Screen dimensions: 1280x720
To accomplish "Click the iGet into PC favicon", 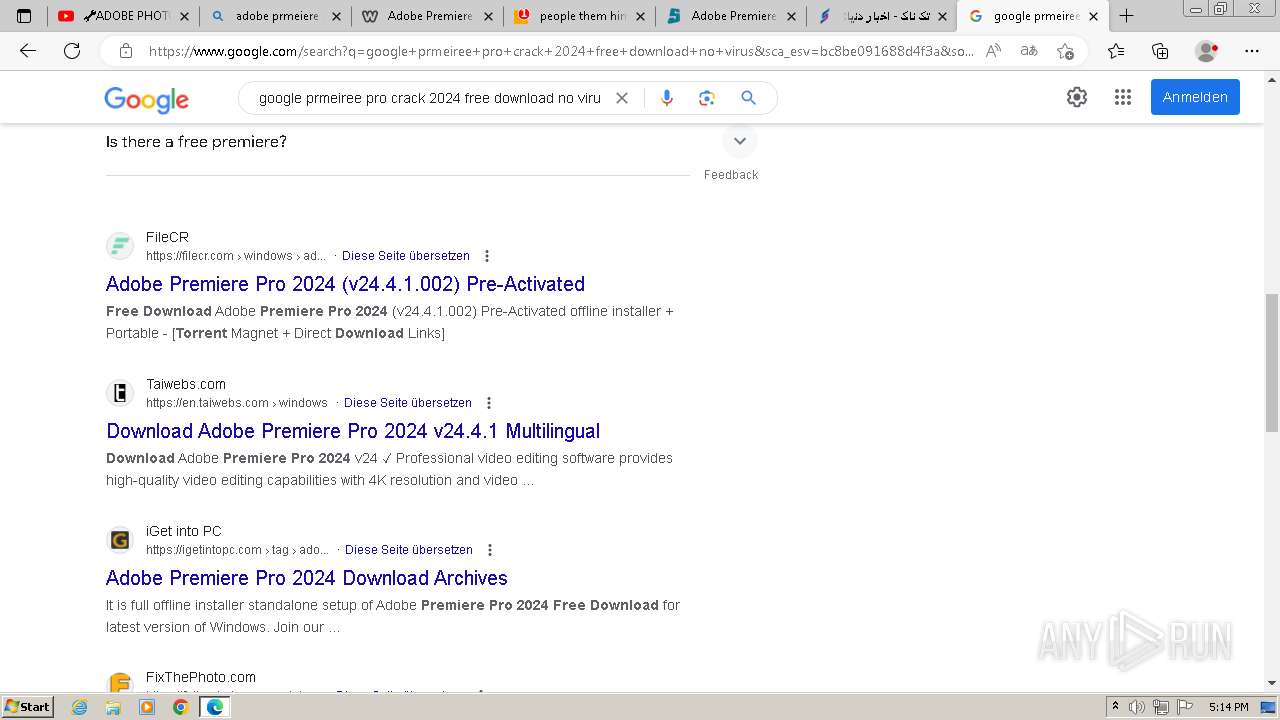I will [120, 540].
